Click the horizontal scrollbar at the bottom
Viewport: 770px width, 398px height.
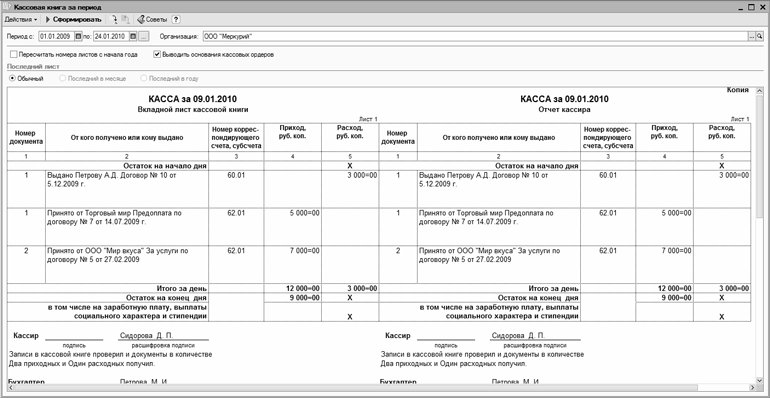(x=382, y=388)
